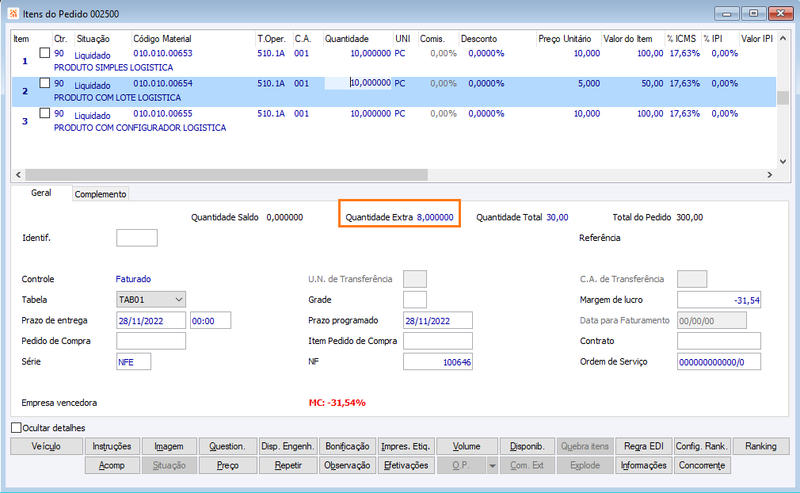The height and width of the screenshot is (493, 800).
Task: Open the Tabela TAB01 dropdown
Action: pyautogui.click(x=151, y=300)
